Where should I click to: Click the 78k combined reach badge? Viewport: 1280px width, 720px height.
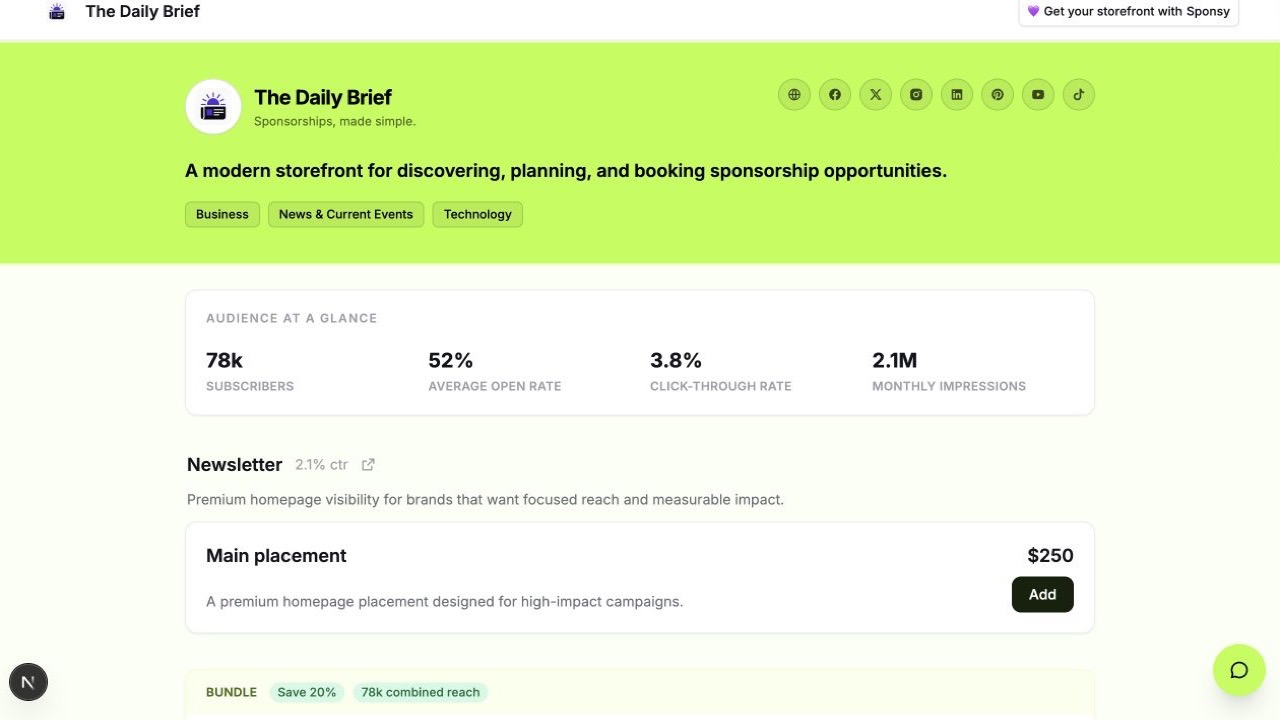[420, 692]
